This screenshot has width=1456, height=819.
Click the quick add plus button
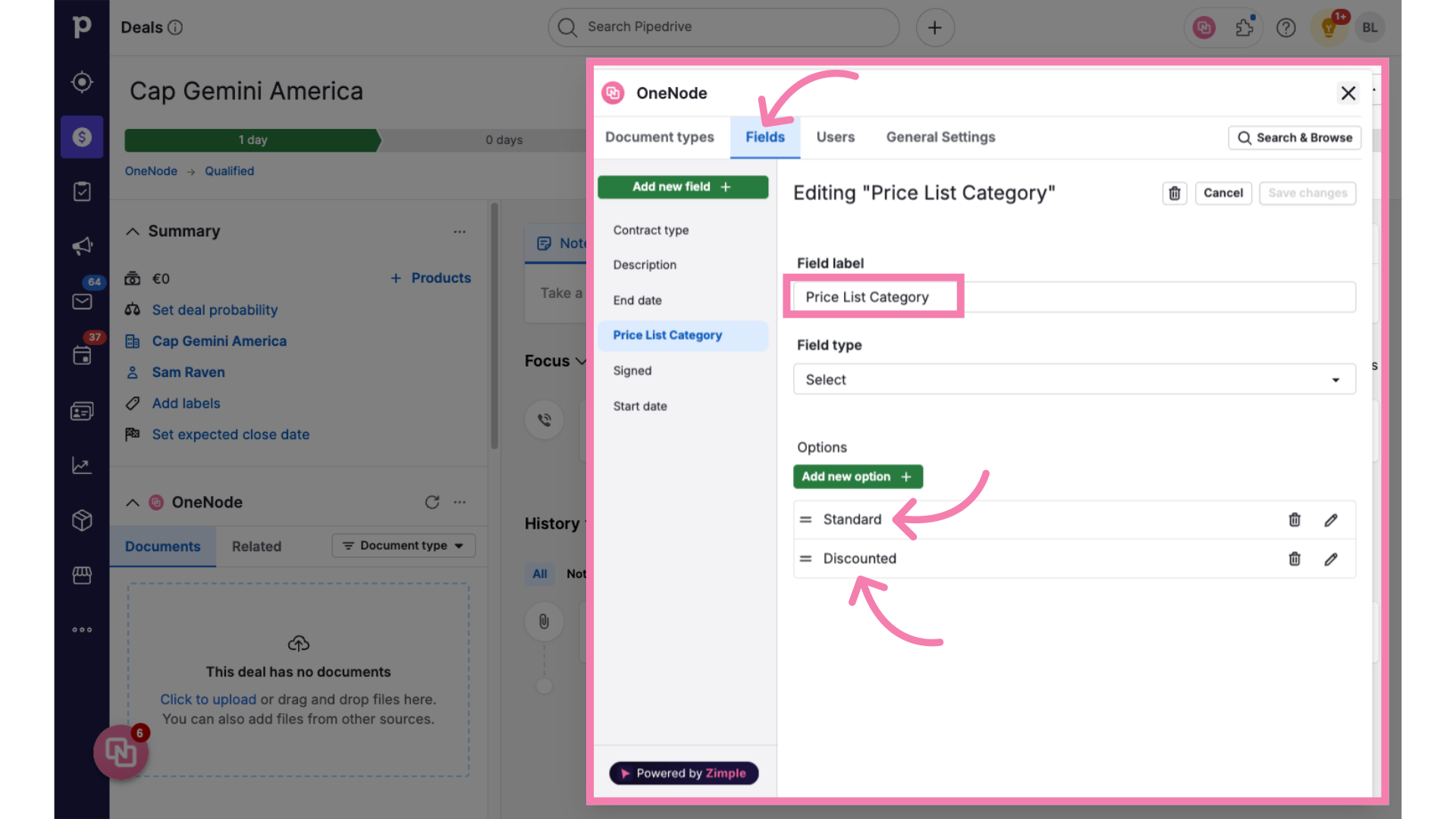point(935,27)
